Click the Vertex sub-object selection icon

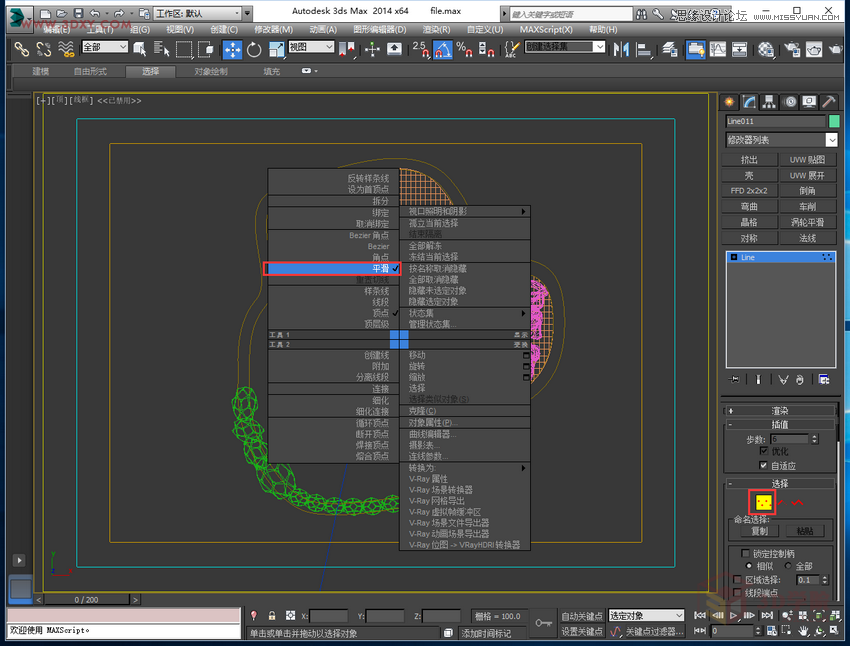point(764,503)
